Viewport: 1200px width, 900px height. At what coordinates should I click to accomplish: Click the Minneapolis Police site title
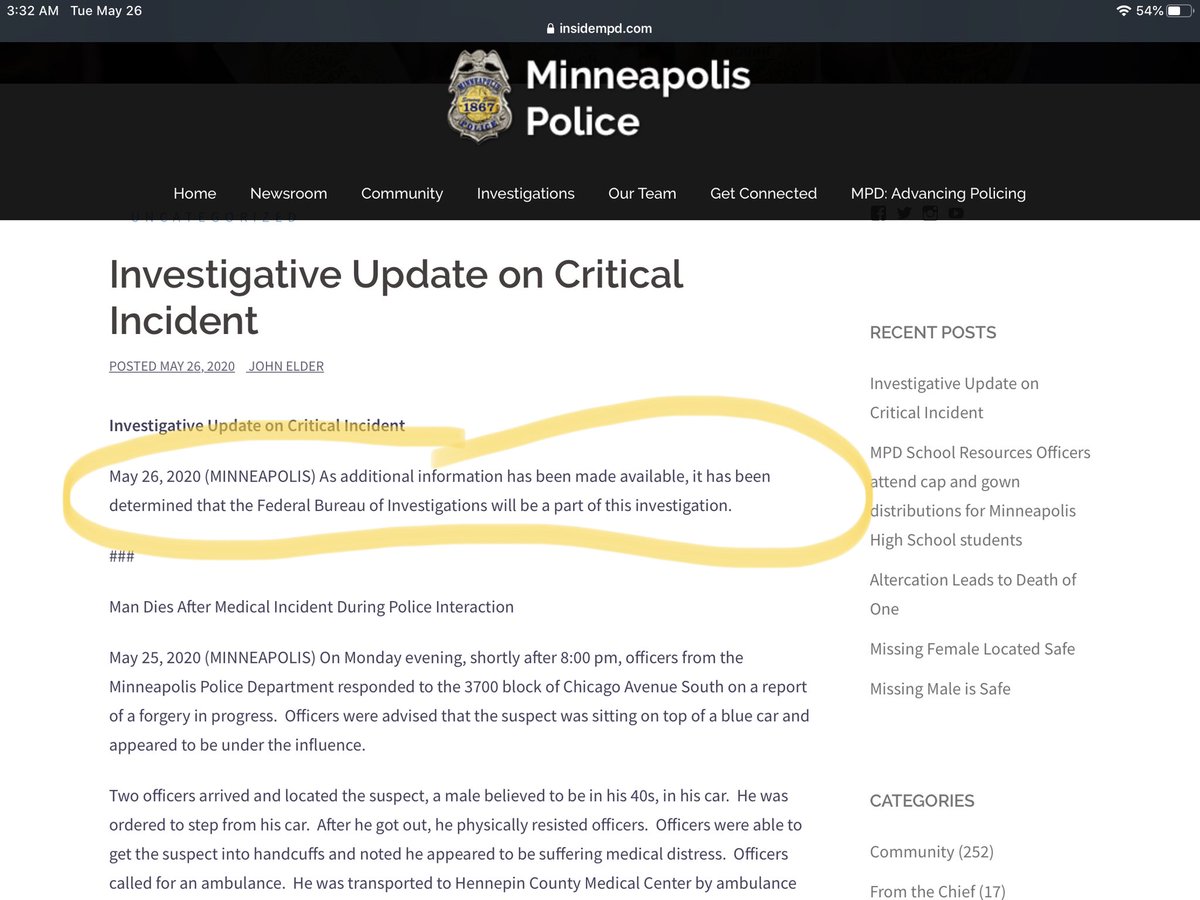pyautogui.click(x=637, y=97)
